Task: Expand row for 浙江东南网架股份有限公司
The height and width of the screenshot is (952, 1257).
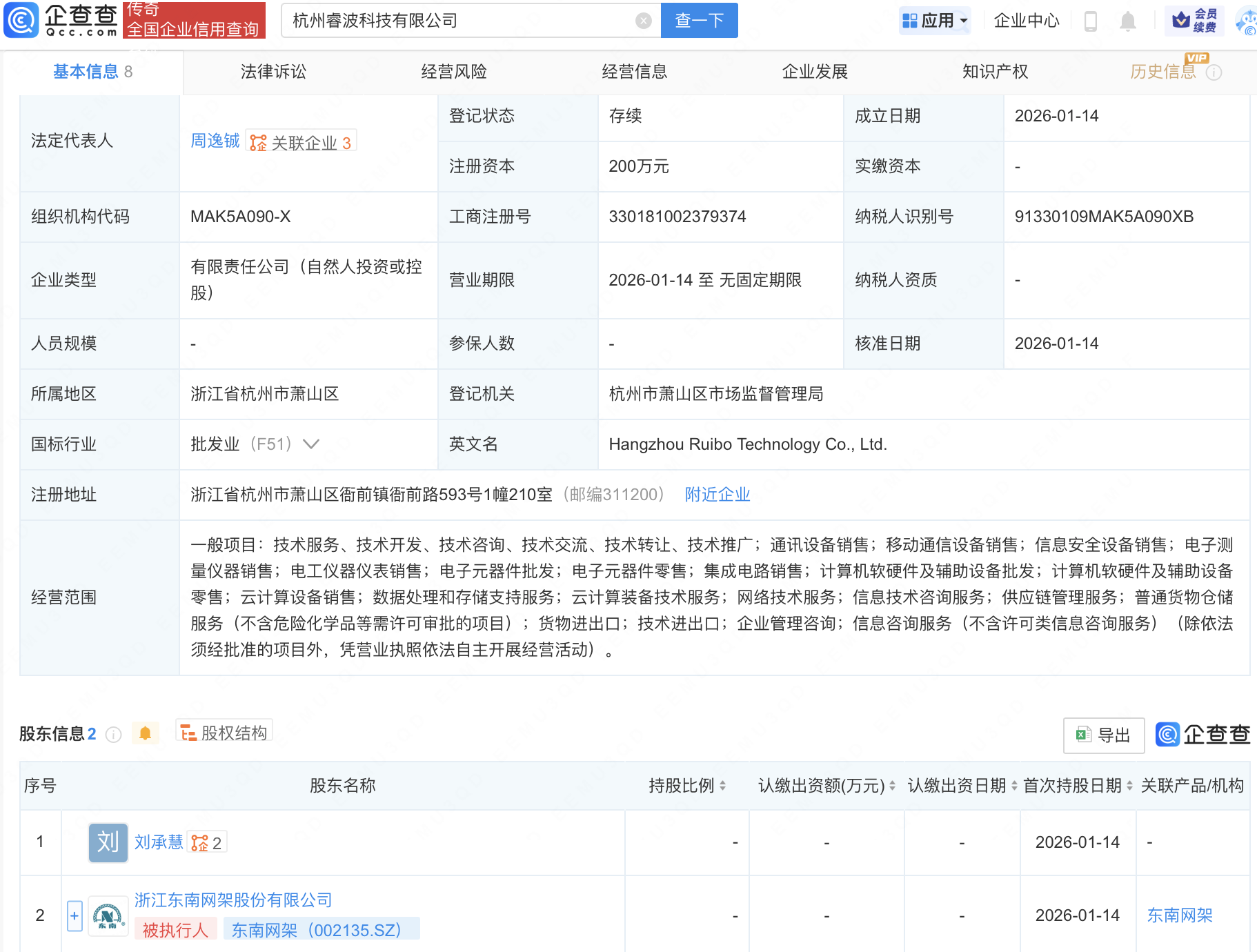Action: [x=75, y=916]
